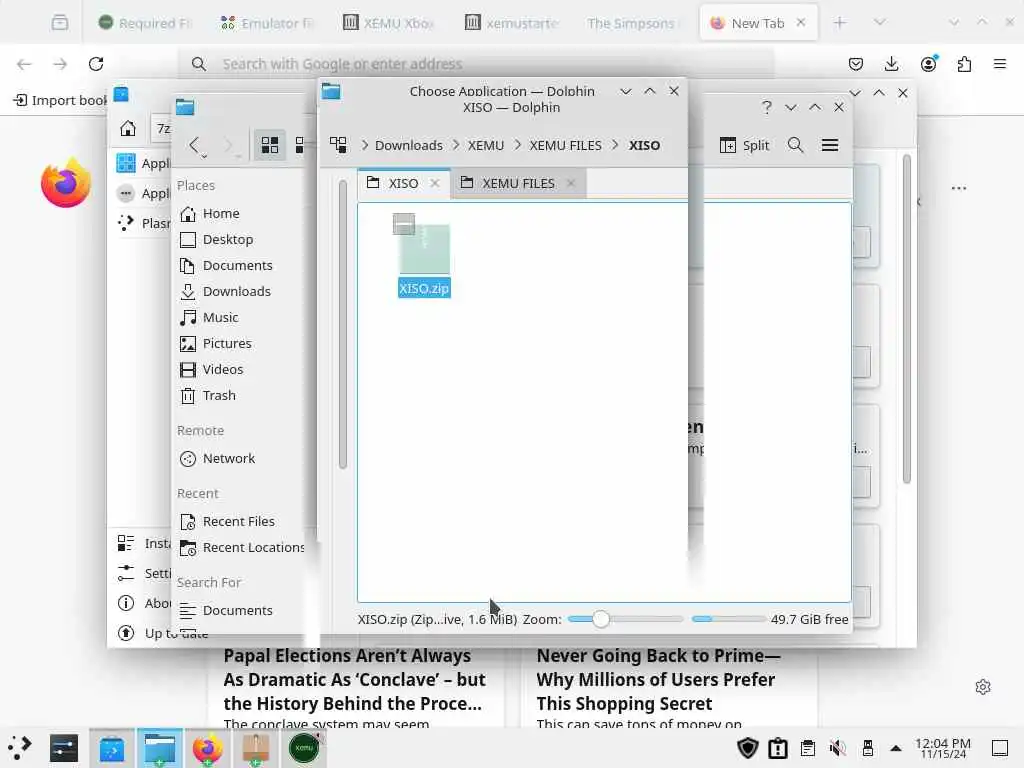Close the New Tab Firefox tab
This screenshot has width=1024, height=768.
pyautogui.click(x=801, y=23)
